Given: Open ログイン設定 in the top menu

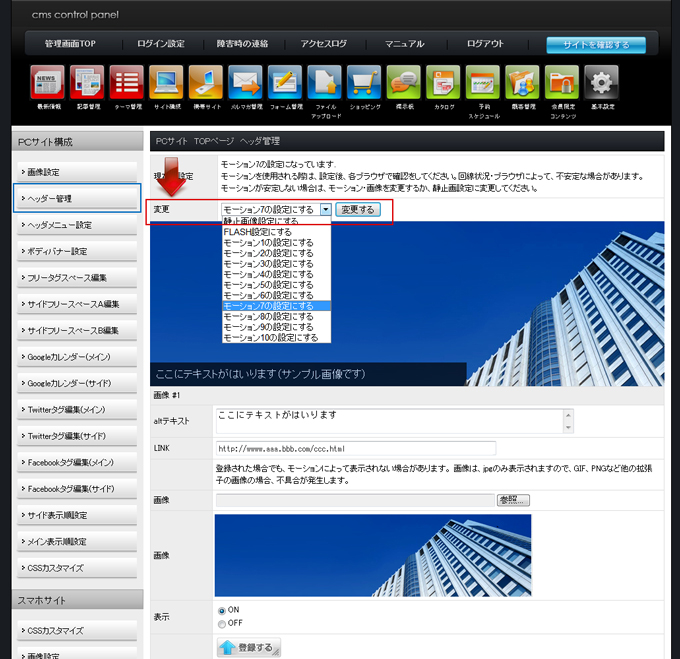Looking at the screenshot, I should tap(161, 44).
